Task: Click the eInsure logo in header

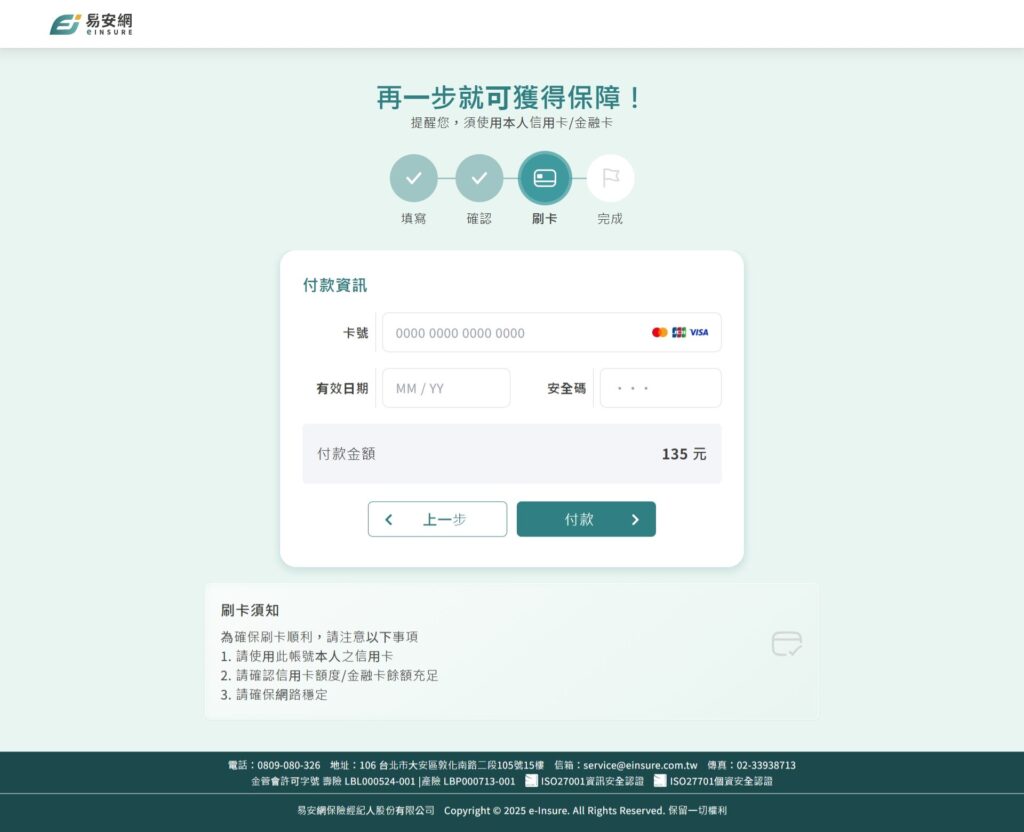Action: click(91, 24)
